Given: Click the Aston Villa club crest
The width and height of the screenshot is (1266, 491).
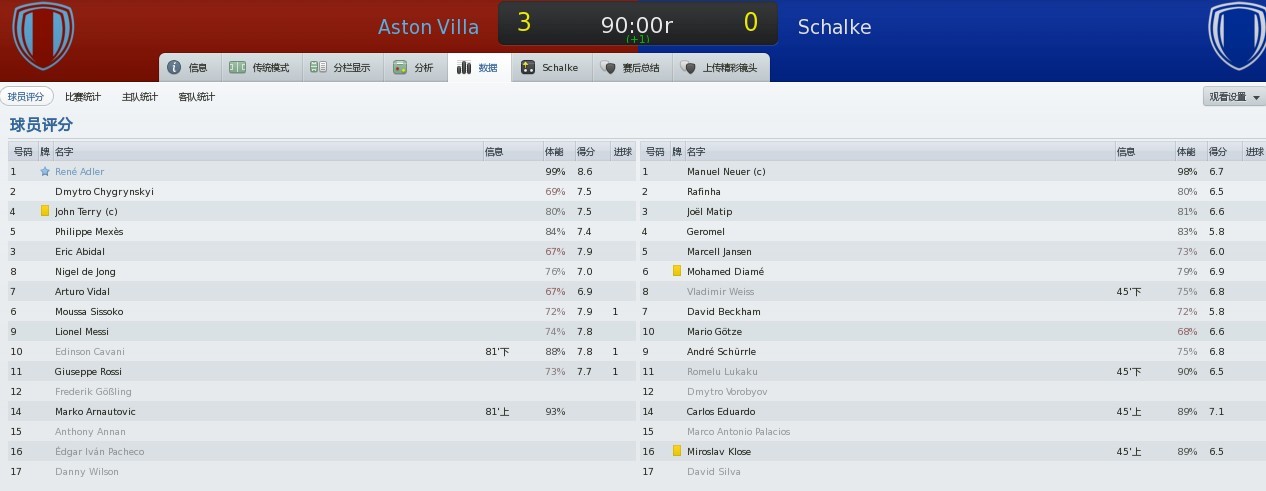Looking at the screenshot, I should [x=42, y=36].
